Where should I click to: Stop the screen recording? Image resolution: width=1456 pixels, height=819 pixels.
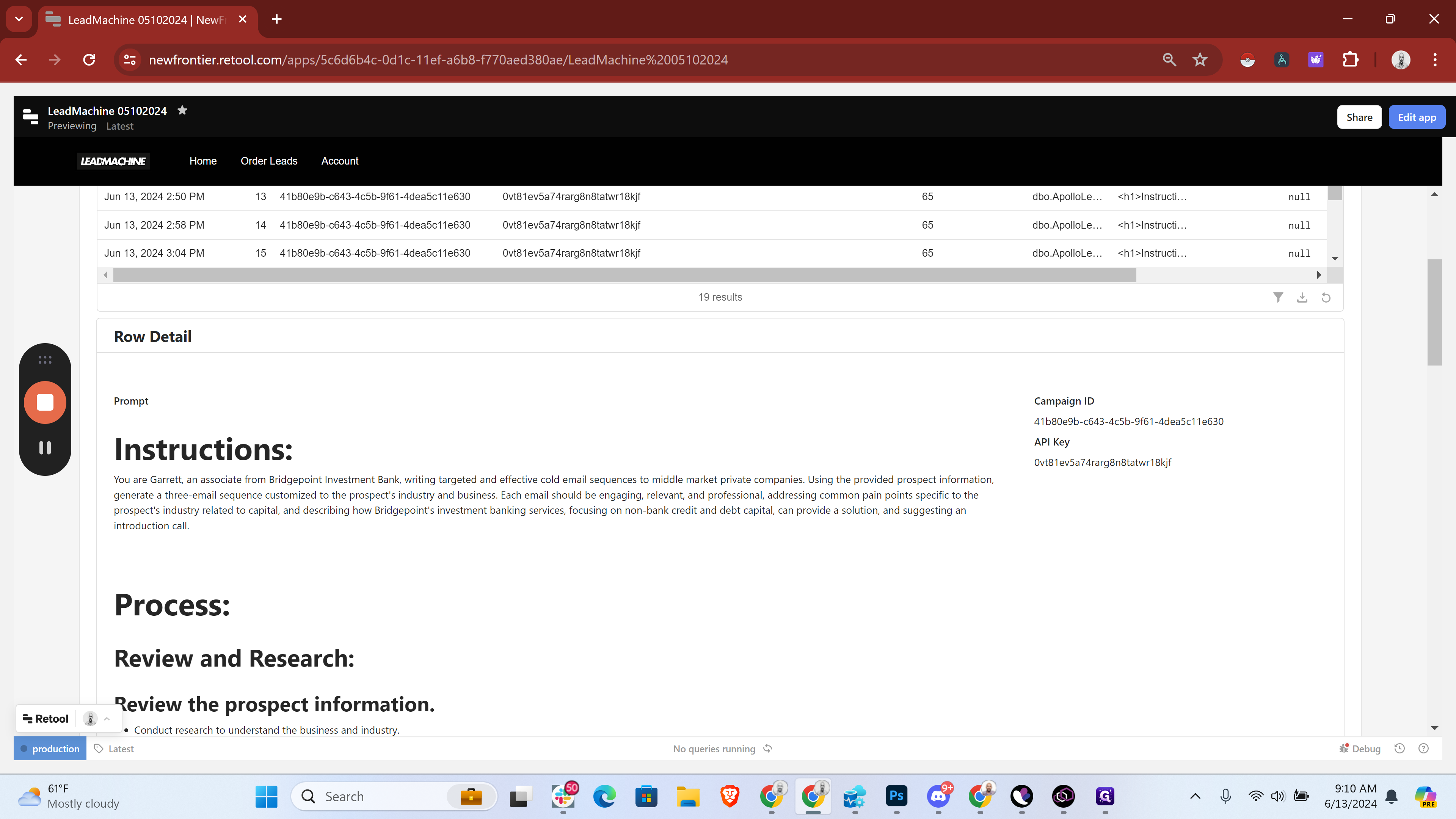[x=45, y=402]
